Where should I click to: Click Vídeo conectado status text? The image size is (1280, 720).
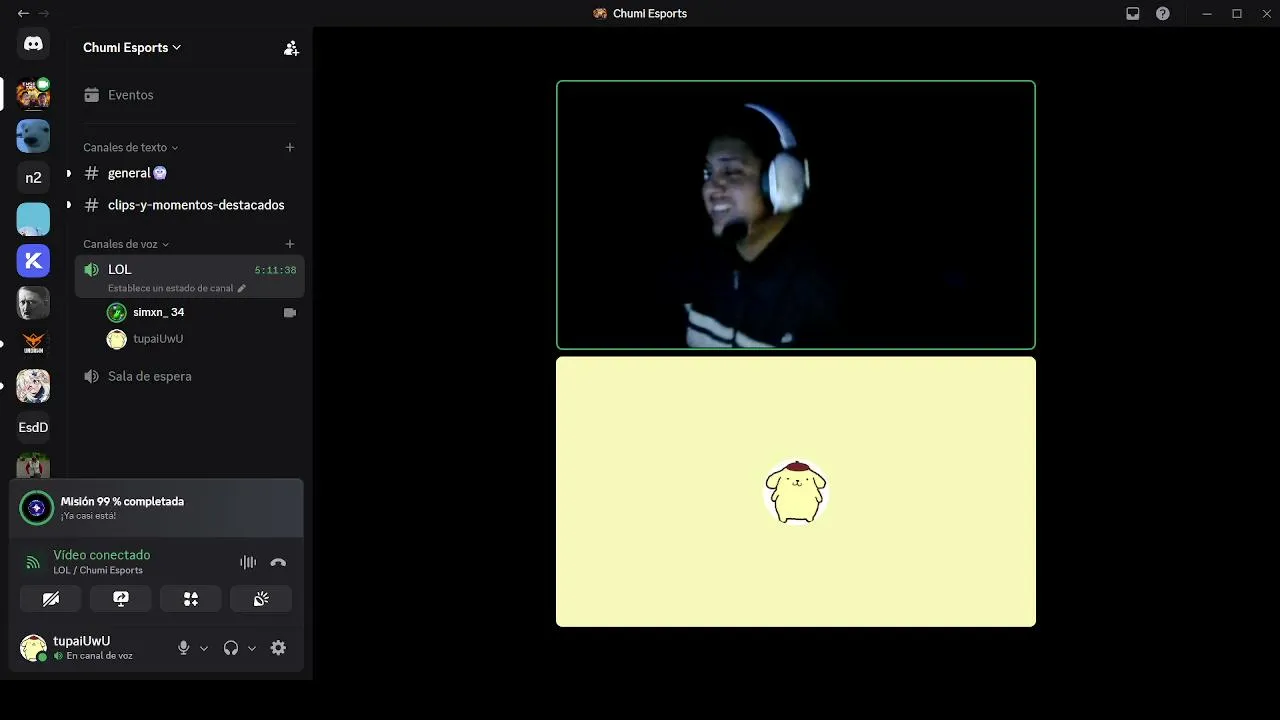pos(101,555)
